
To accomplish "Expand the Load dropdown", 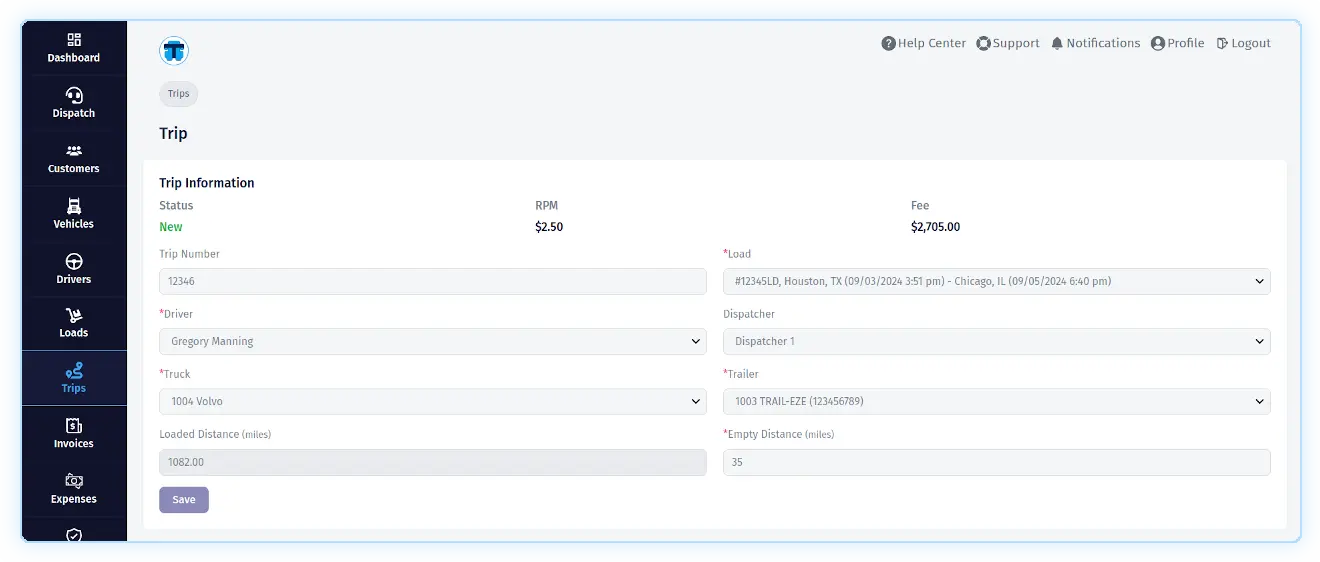I will click(996, 282).
